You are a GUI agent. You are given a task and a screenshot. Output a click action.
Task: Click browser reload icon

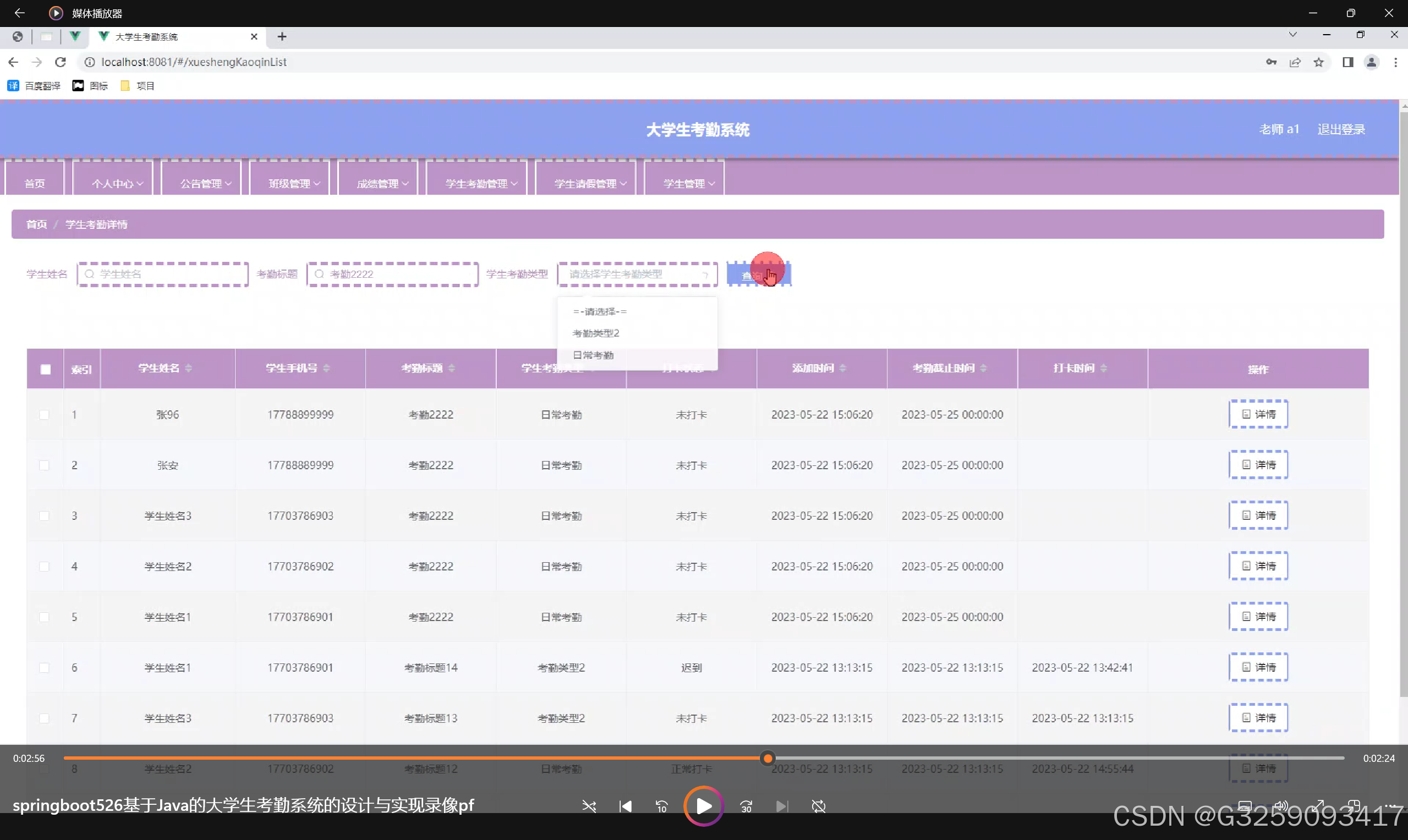[61, 62]
